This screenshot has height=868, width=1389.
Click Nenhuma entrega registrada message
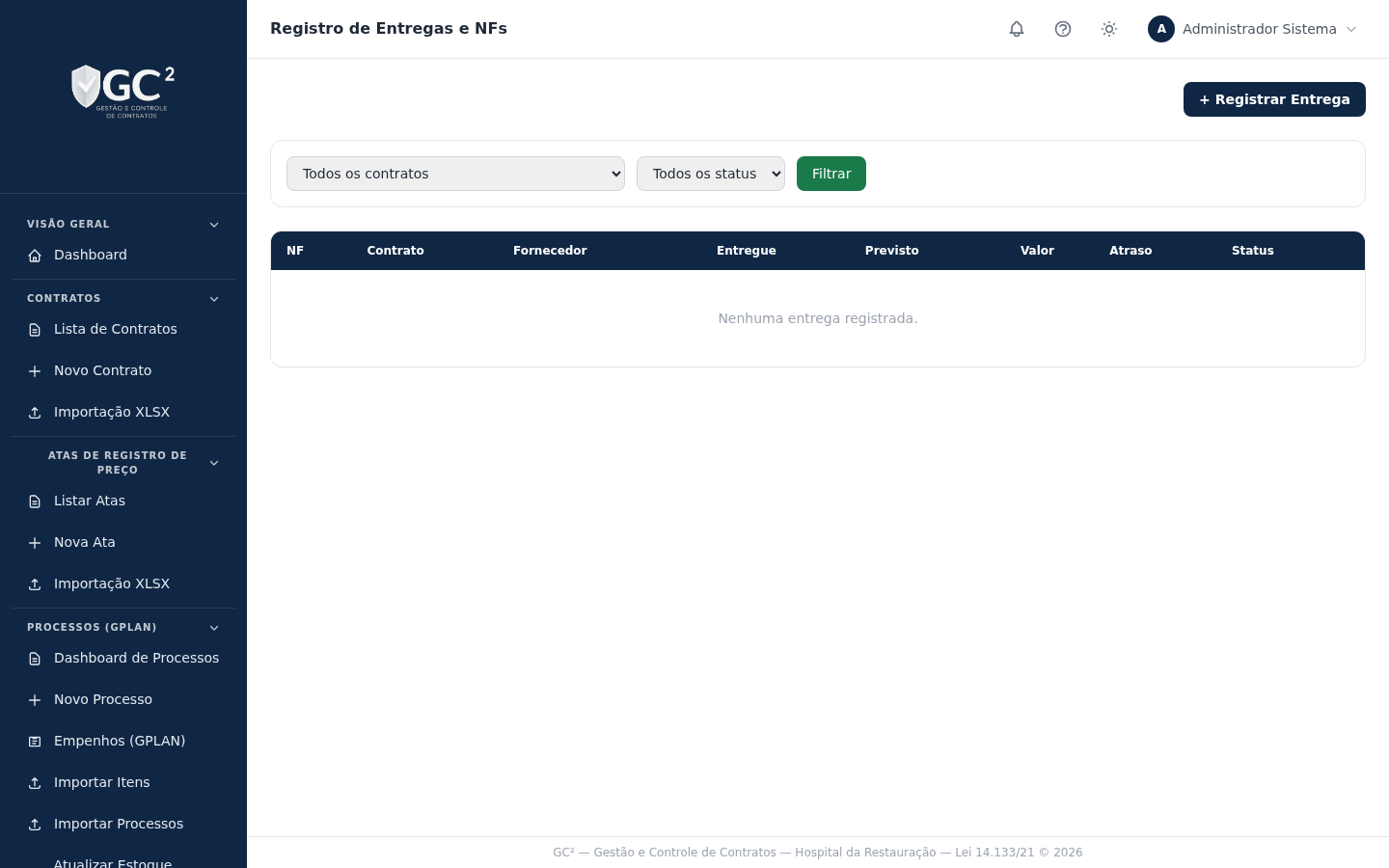point(818,318)
